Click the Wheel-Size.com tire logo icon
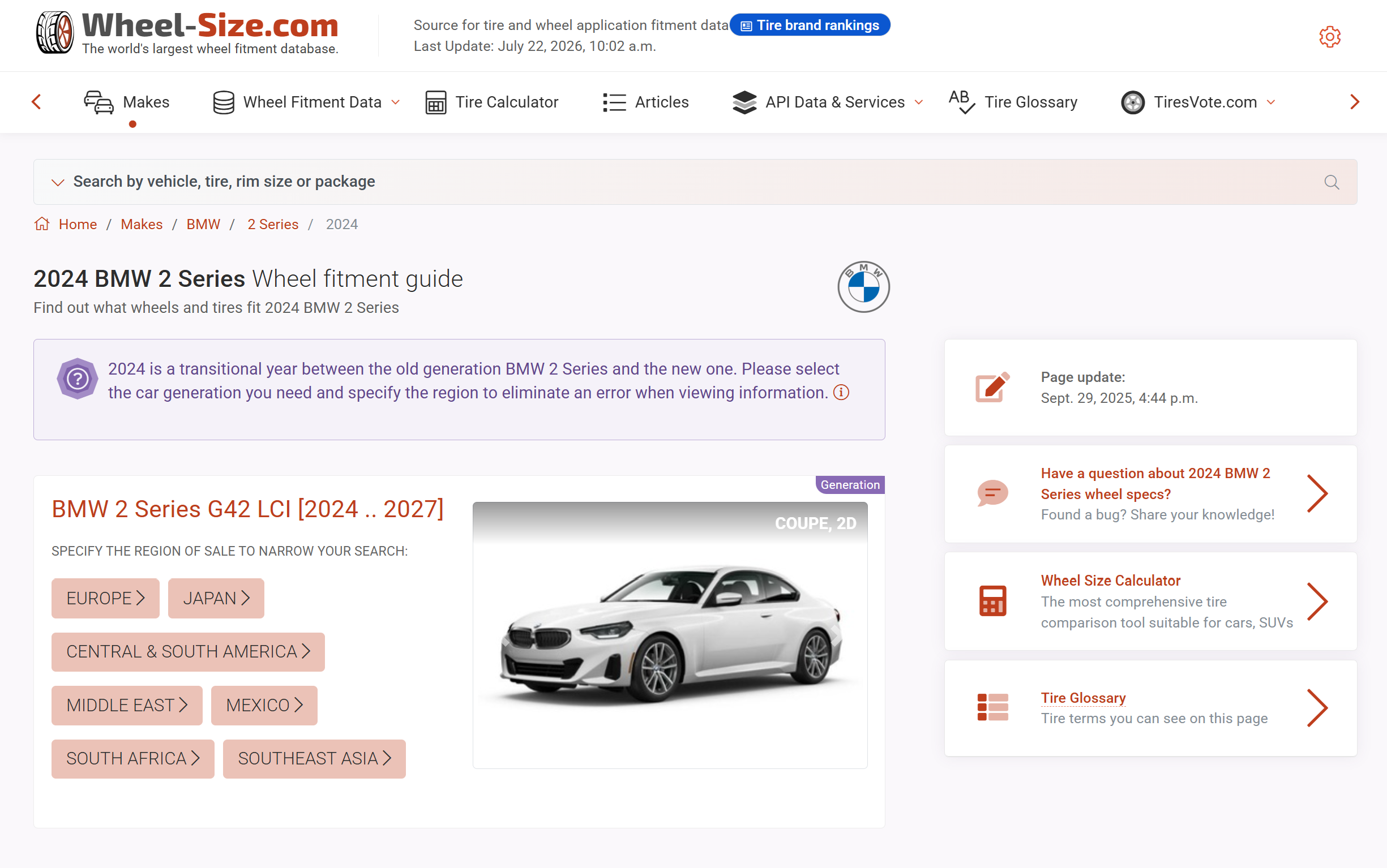1387x868 pixels. coord(54,33)
